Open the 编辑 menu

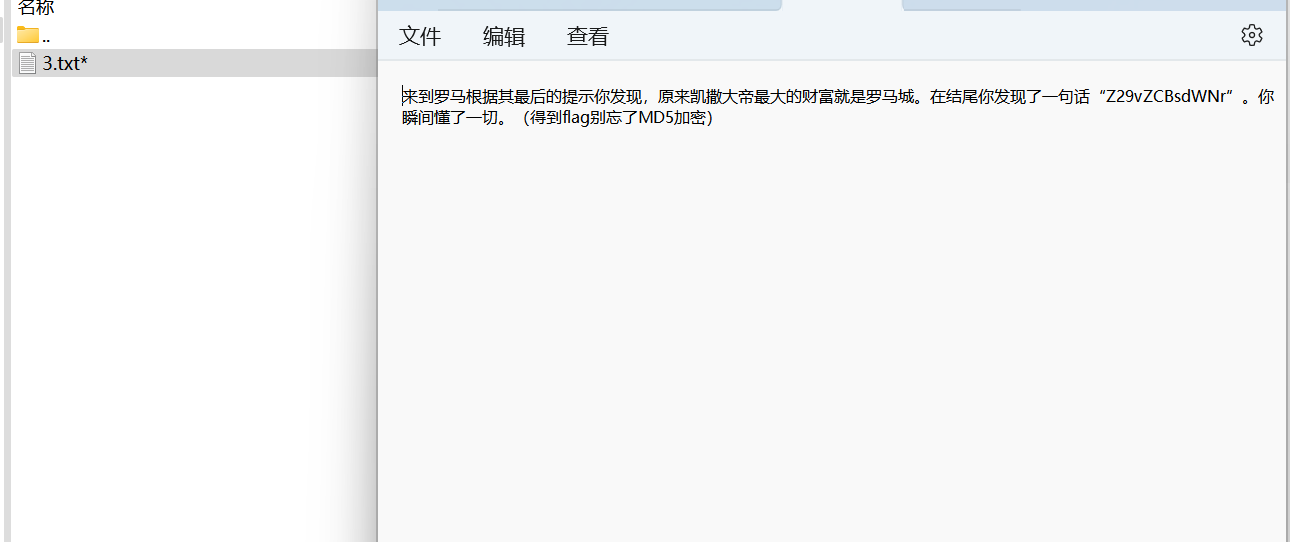point(504,37)
